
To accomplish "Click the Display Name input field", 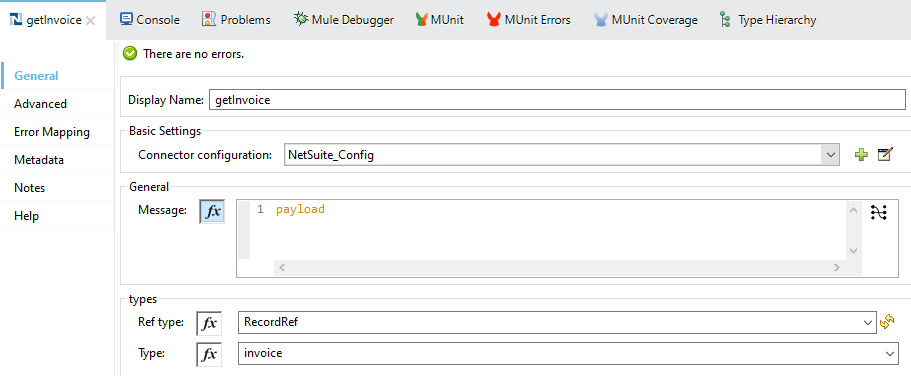I will coord(557,99).
